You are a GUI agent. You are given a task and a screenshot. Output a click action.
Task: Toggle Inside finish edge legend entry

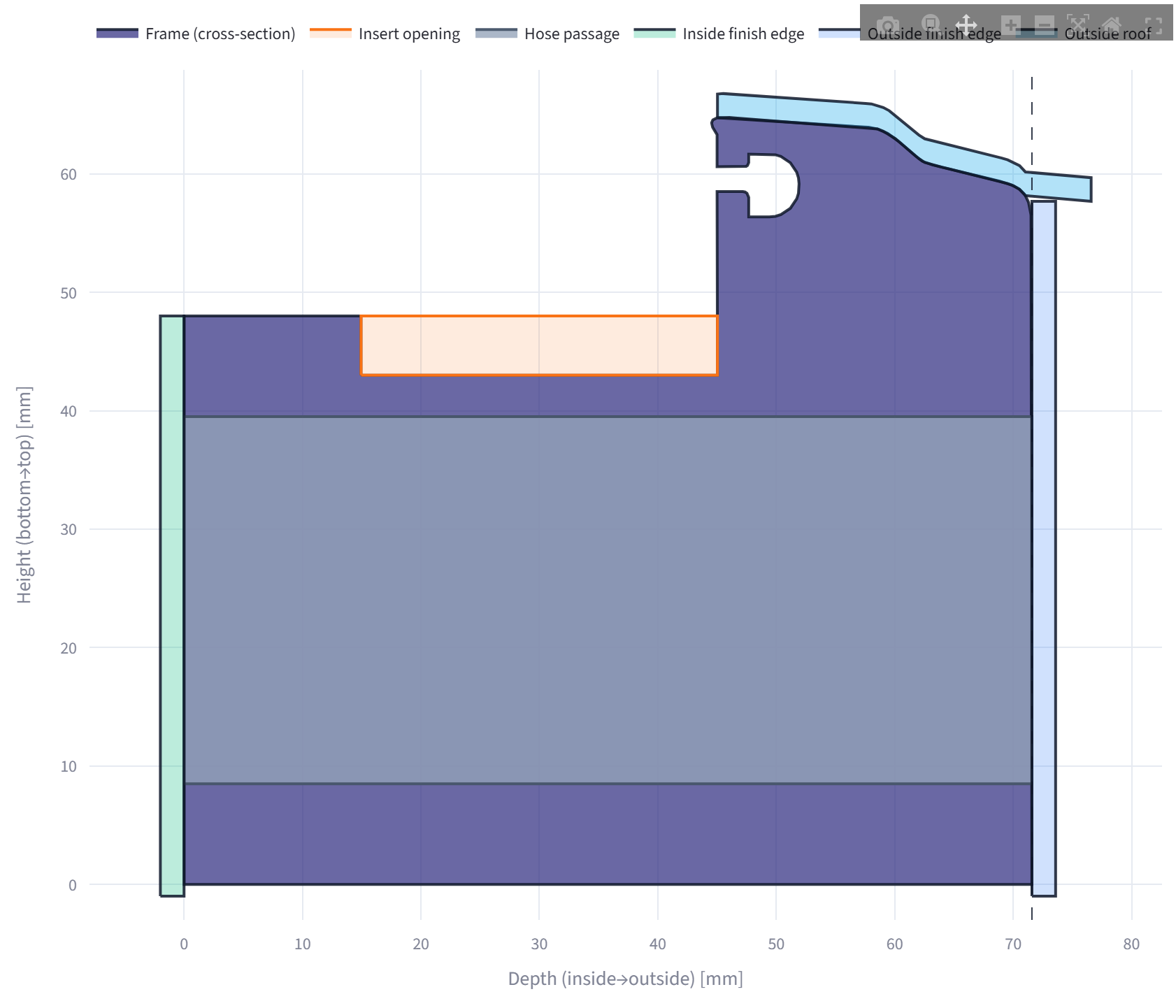tap(719, 34)
